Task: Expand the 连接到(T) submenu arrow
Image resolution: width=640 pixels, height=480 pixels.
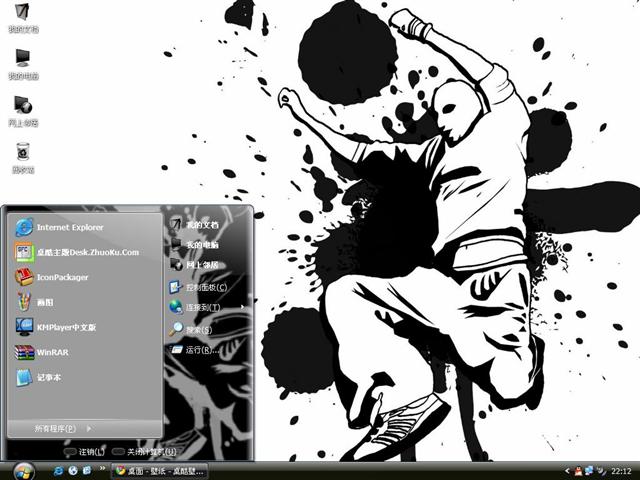Action: pos(243,307)
